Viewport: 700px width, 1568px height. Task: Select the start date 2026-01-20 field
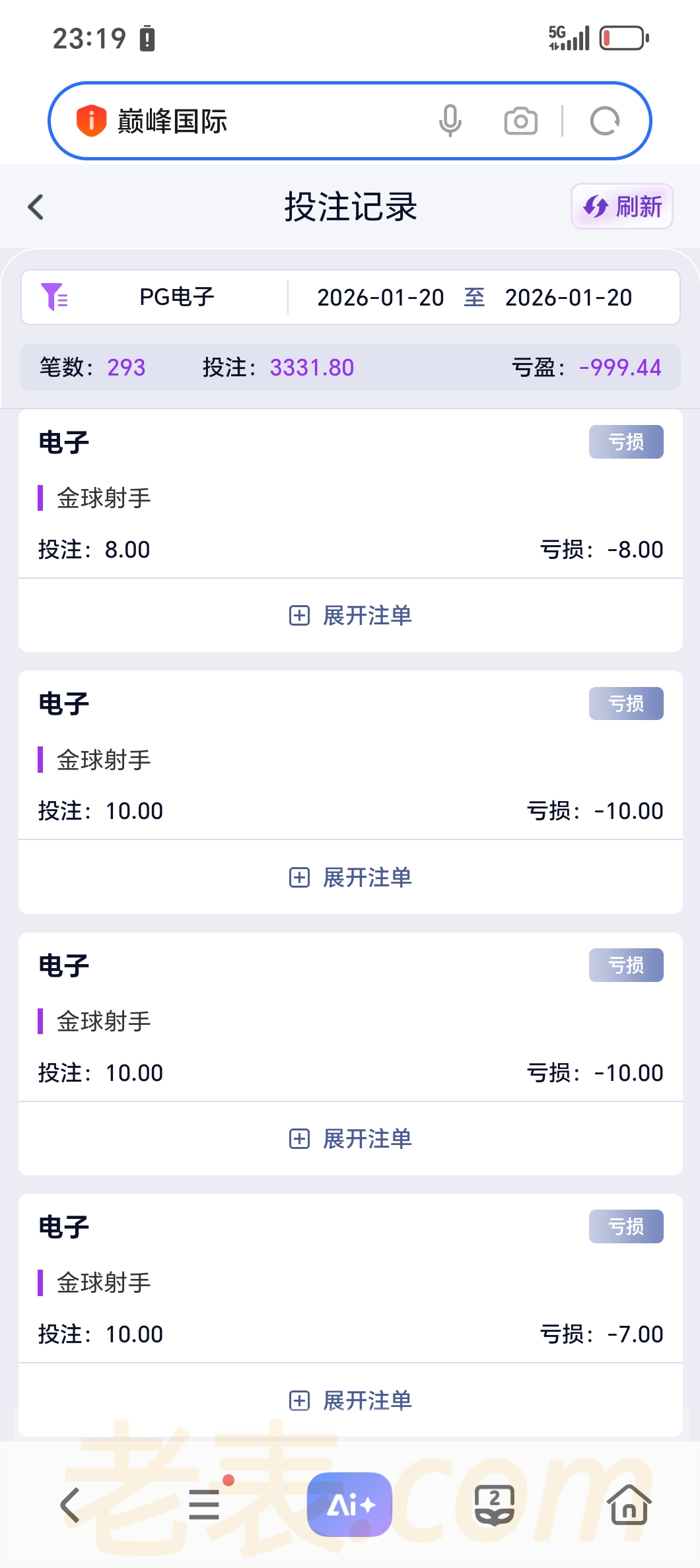click(380, 298)
